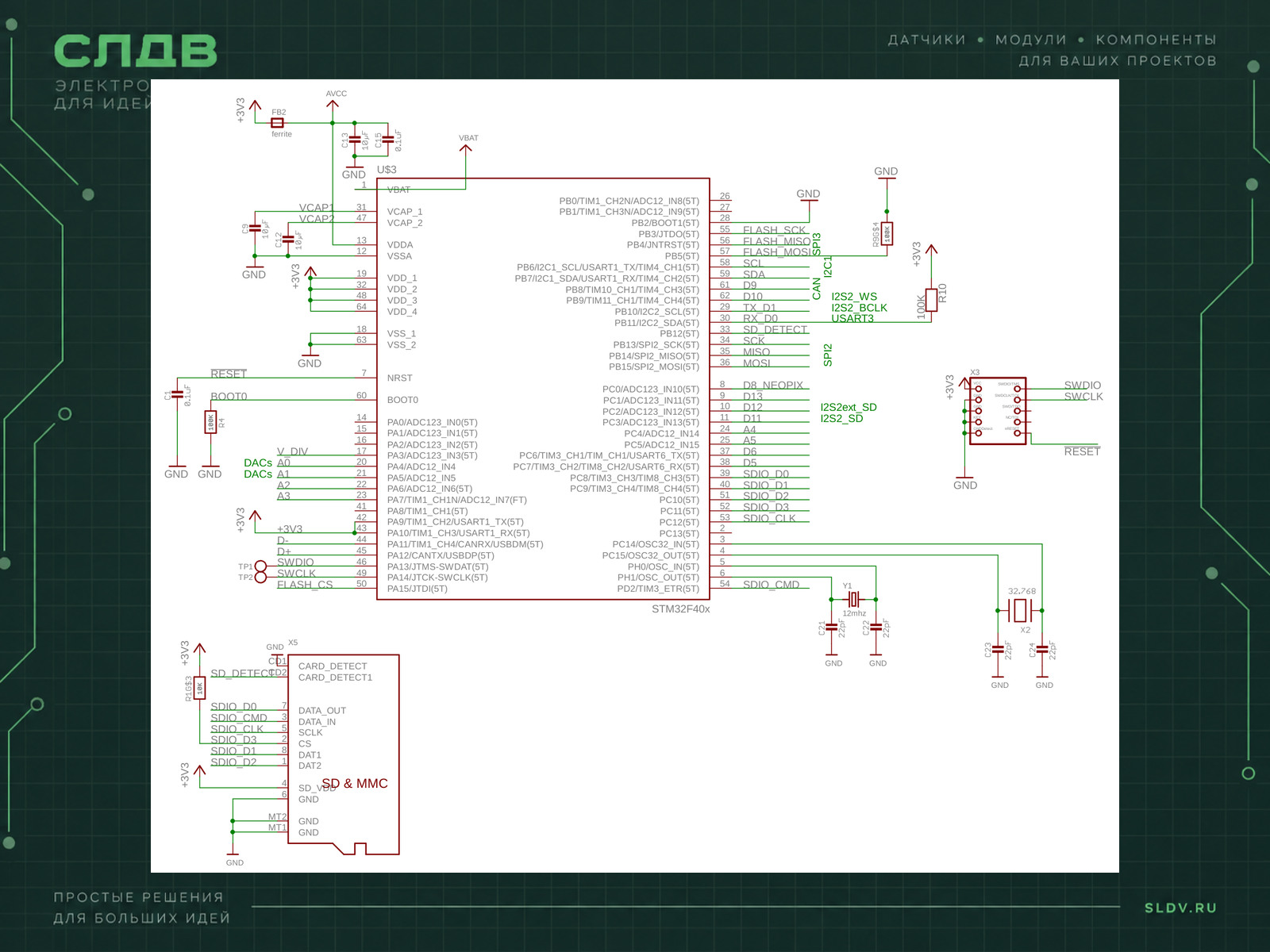Select capacitor C24 22pF symbol
Viewport: 1270px width, 952px height.
[x=1042, y=650]
